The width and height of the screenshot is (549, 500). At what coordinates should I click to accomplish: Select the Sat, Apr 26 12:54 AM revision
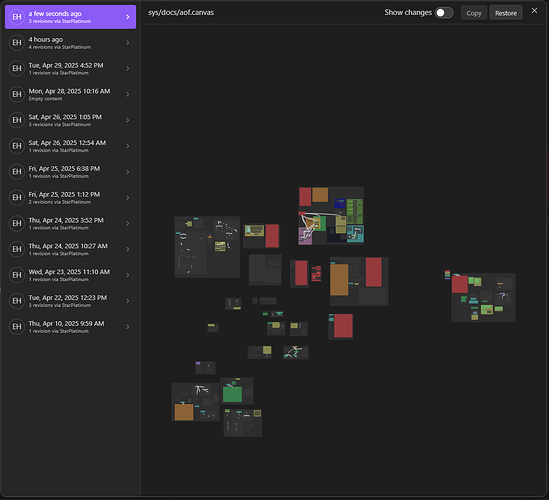point(70,146)
